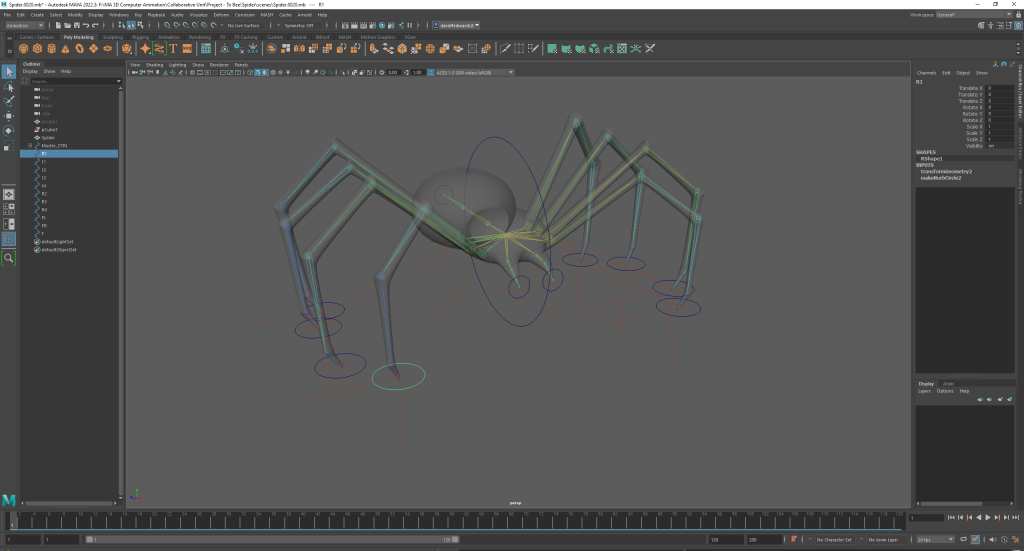Select the arrow Select tool
Screen dimensions: 1024x551
click(8, 72)
